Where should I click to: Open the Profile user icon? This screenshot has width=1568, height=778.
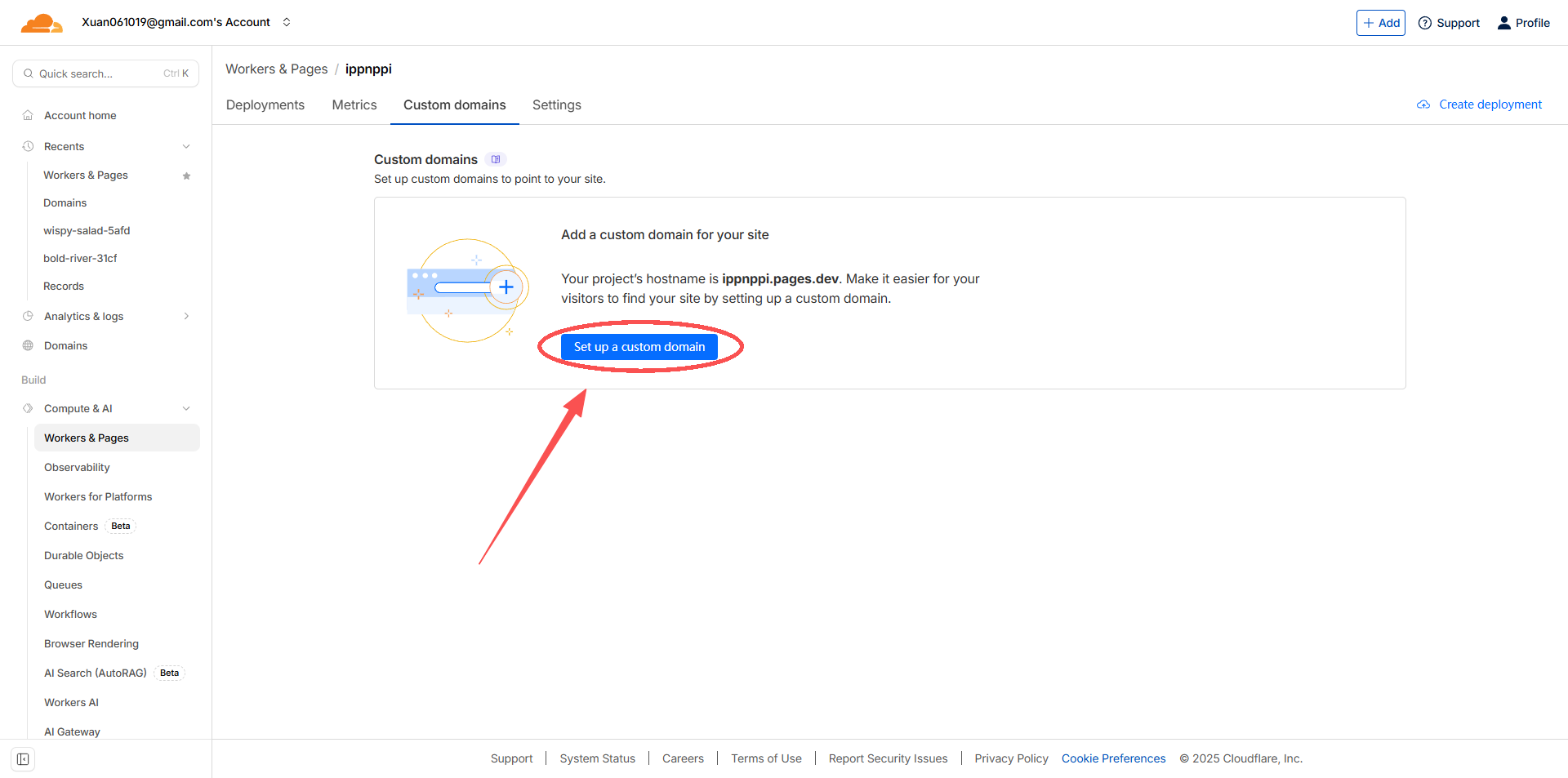[1504, 23]
